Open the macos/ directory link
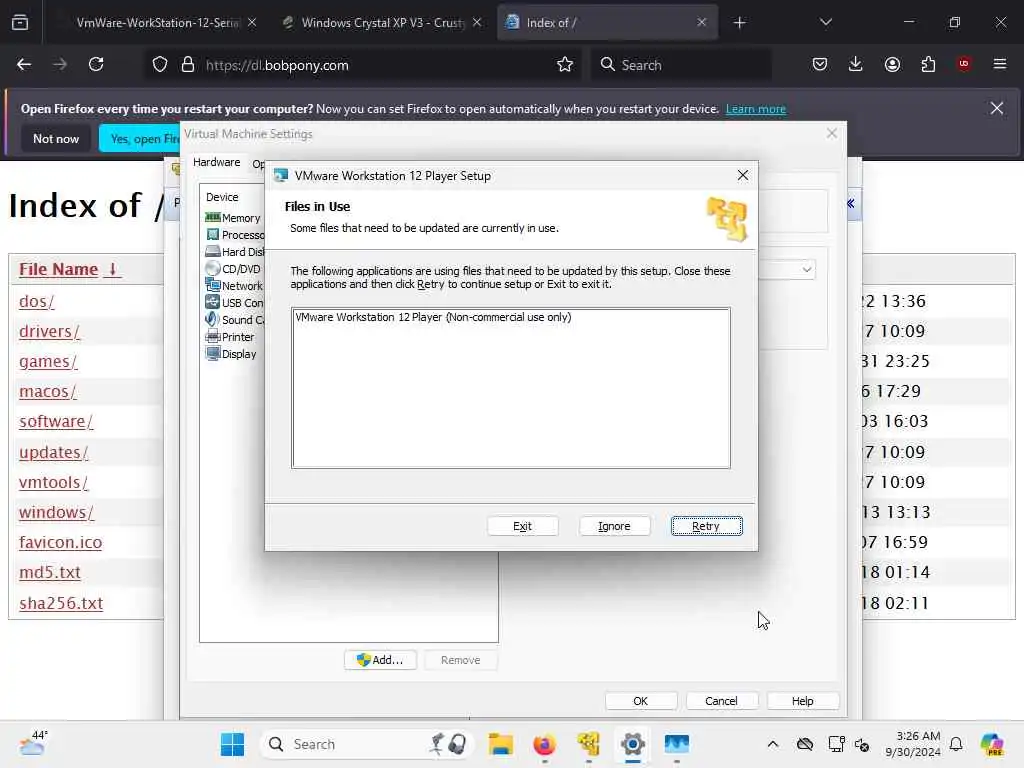Screen dimensions: 1024x768 coord(47,391)
